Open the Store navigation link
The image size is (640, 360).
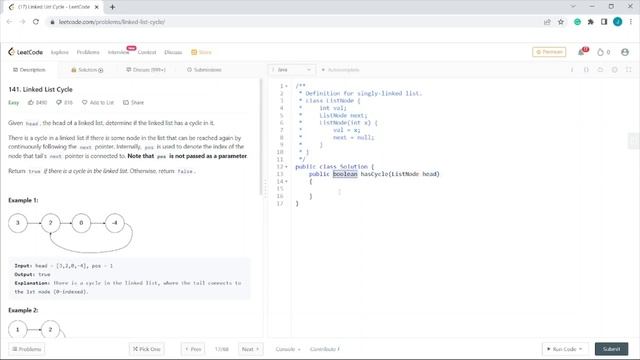pyautogui.click(x=202, y=52)
